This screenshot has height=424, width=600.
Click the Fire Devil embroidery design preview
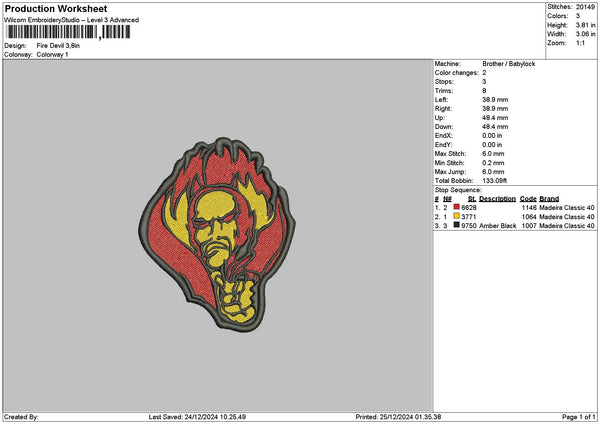[217, 234]
